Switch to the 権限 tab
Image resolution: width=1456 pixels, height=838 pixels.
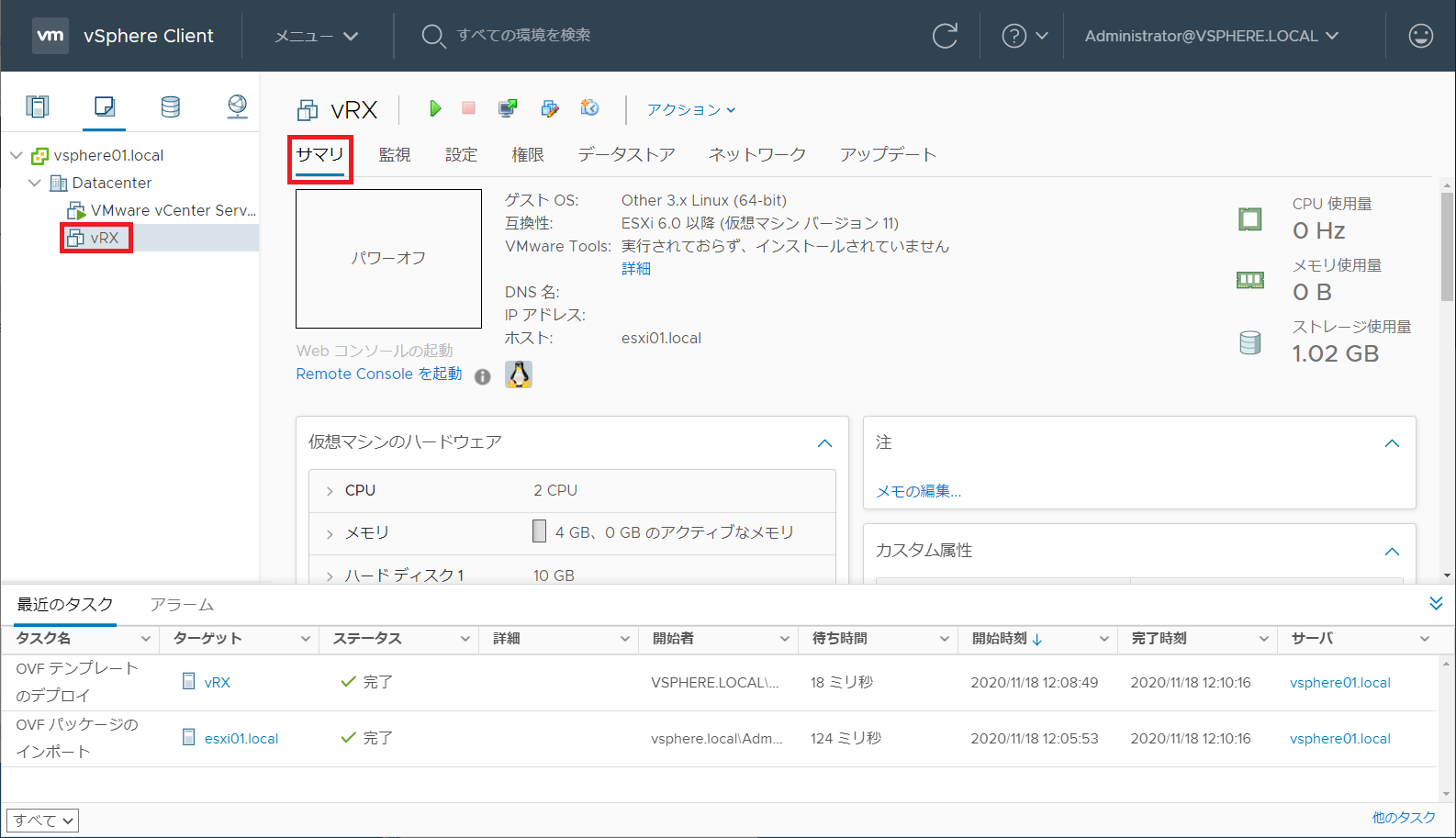527,154
